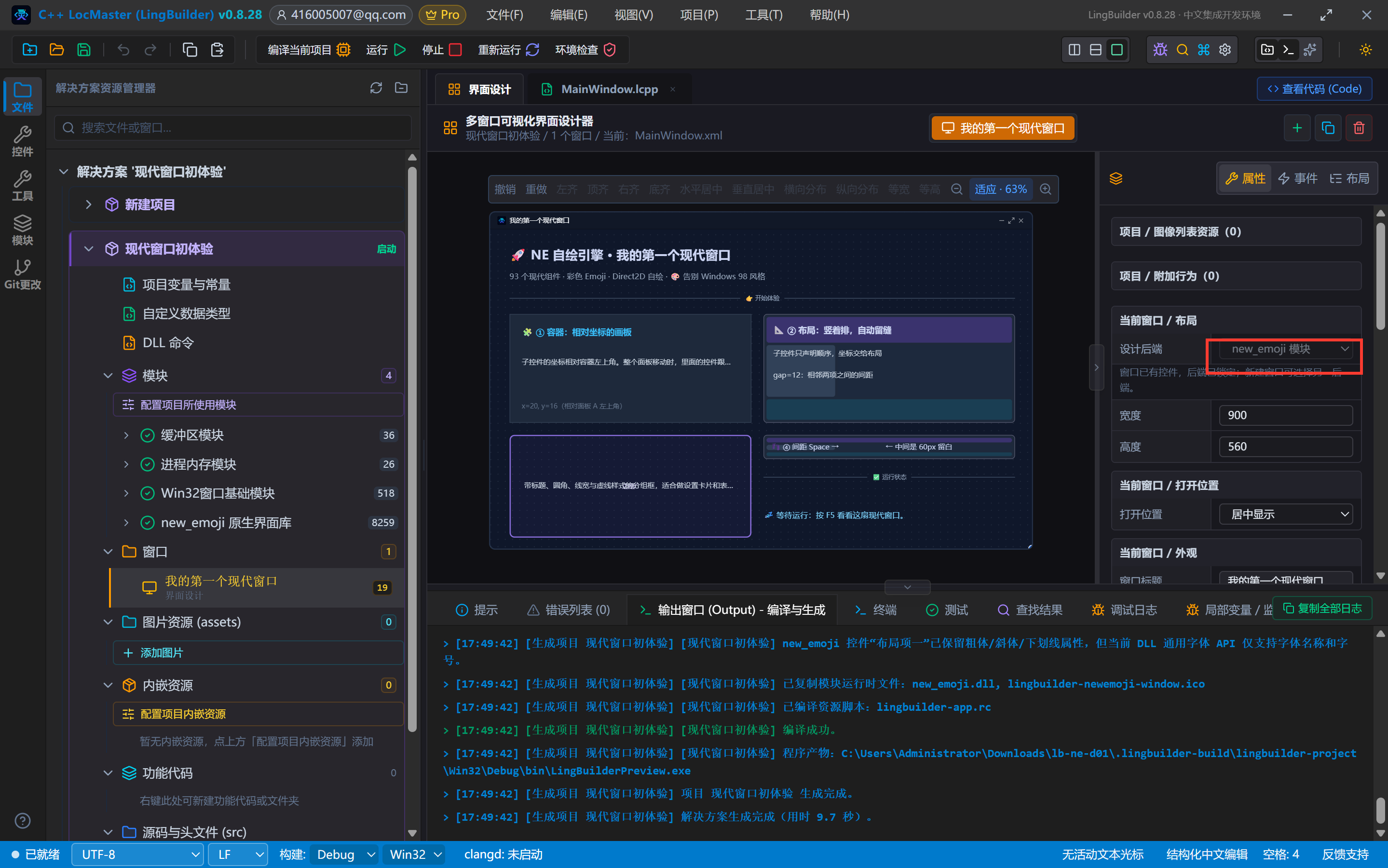Image resolution: width=1388 pixels, height=868 pixels.
Task: Open the 工具(T) menu
Action: coord(763,15)
